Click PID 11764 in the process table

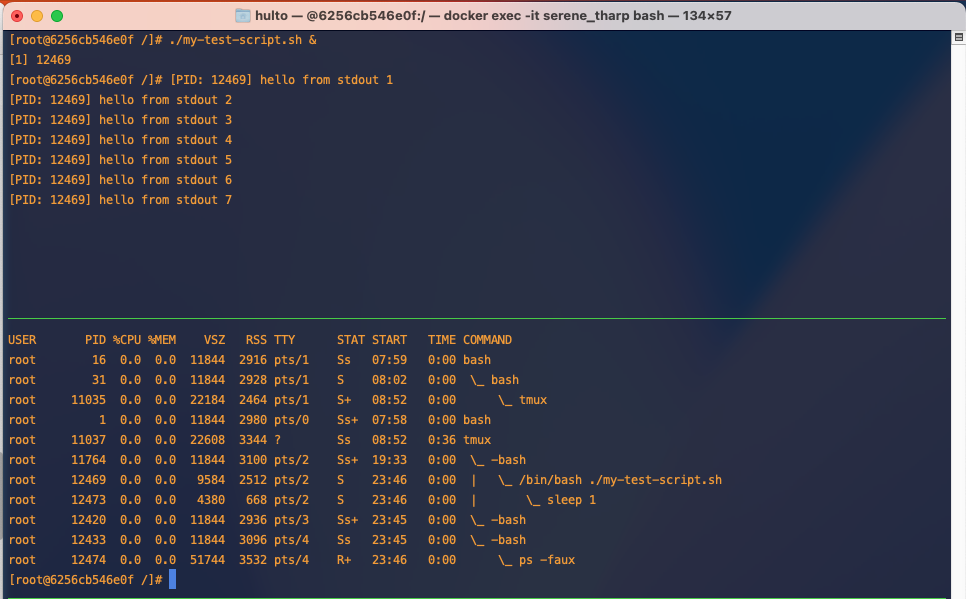(89, 460)
